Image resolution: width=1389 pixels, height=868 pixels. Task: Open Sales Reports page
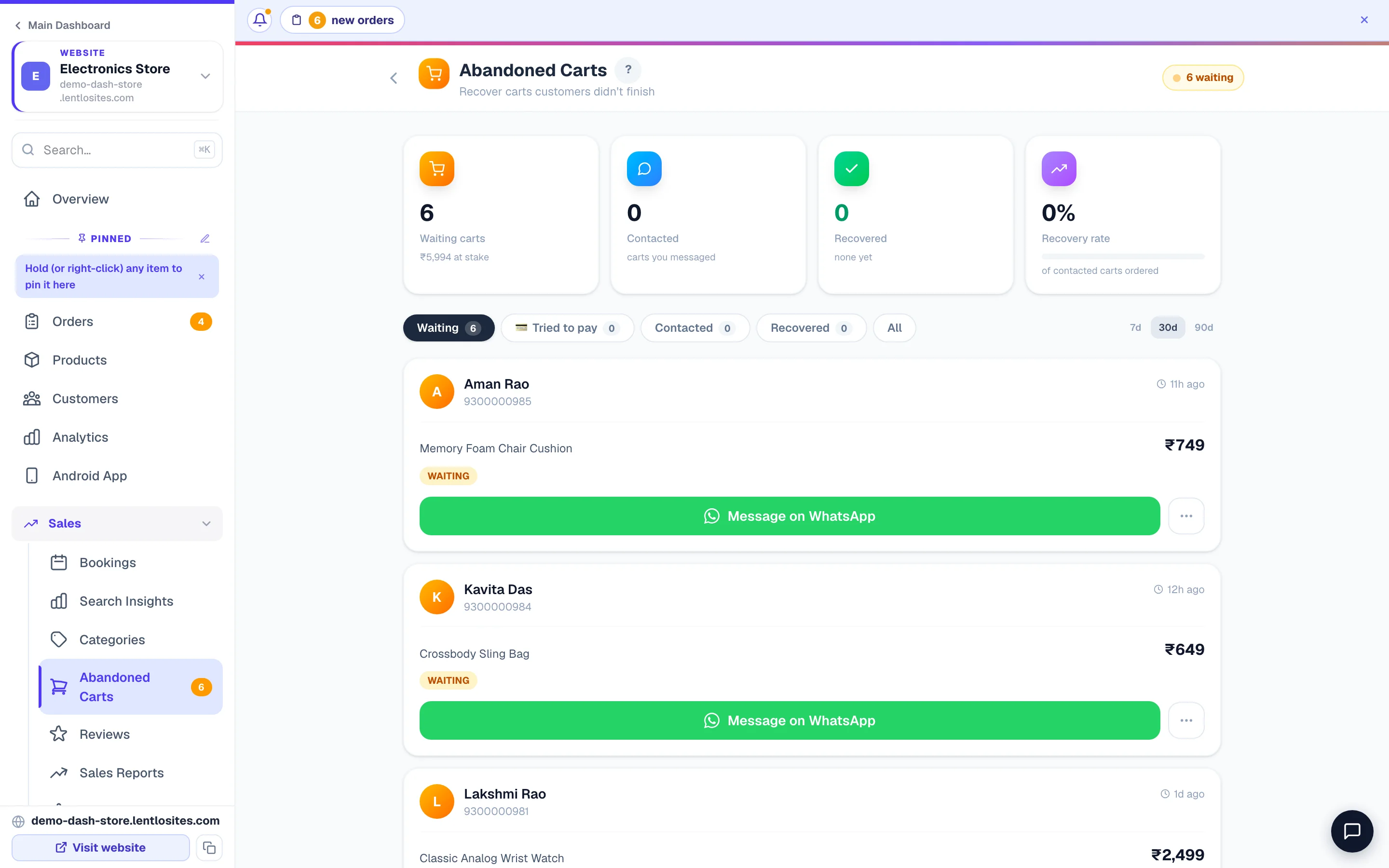[x=131, y=773]
